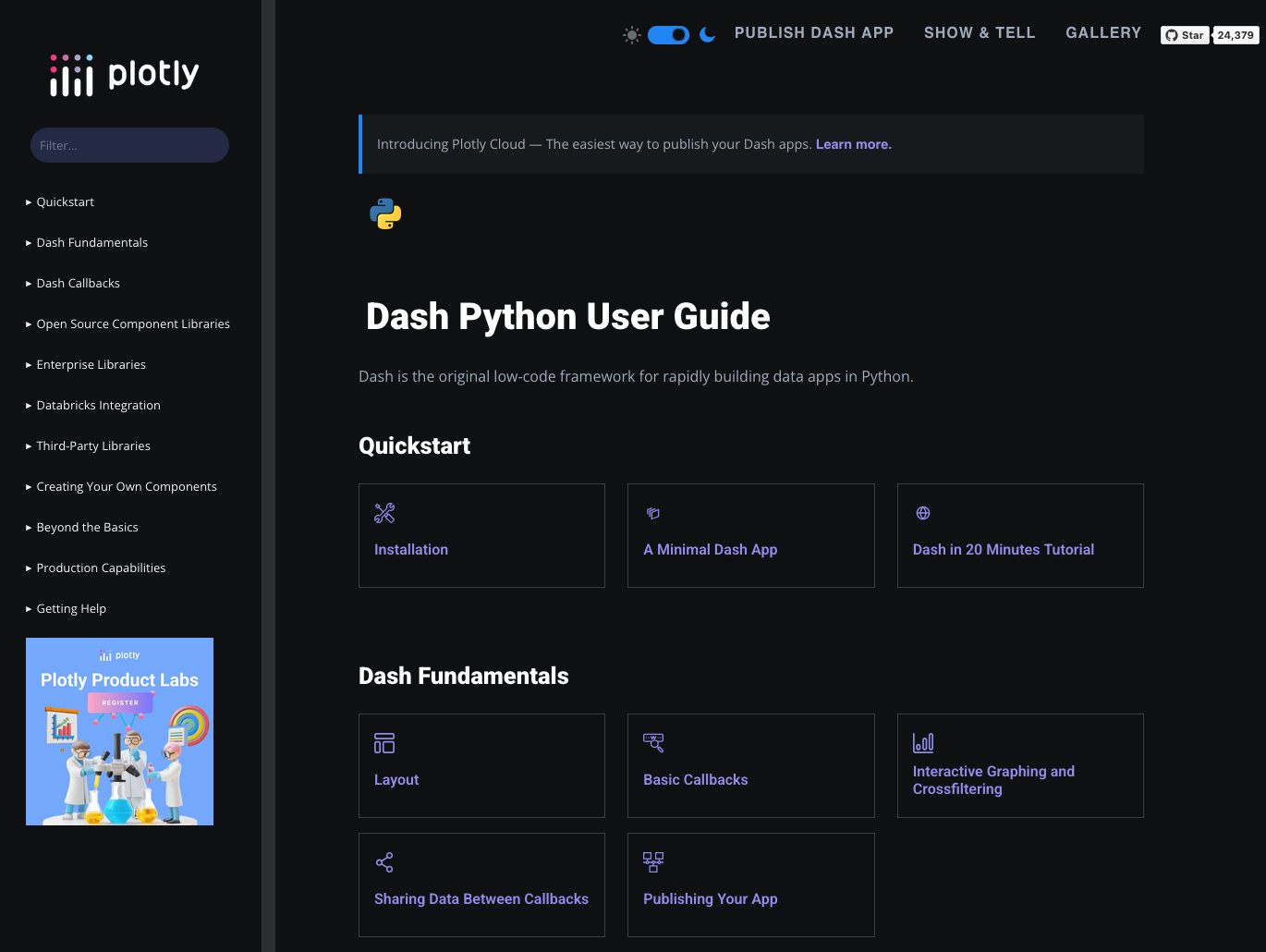Click the sun light-theme icon

(632, 35)
